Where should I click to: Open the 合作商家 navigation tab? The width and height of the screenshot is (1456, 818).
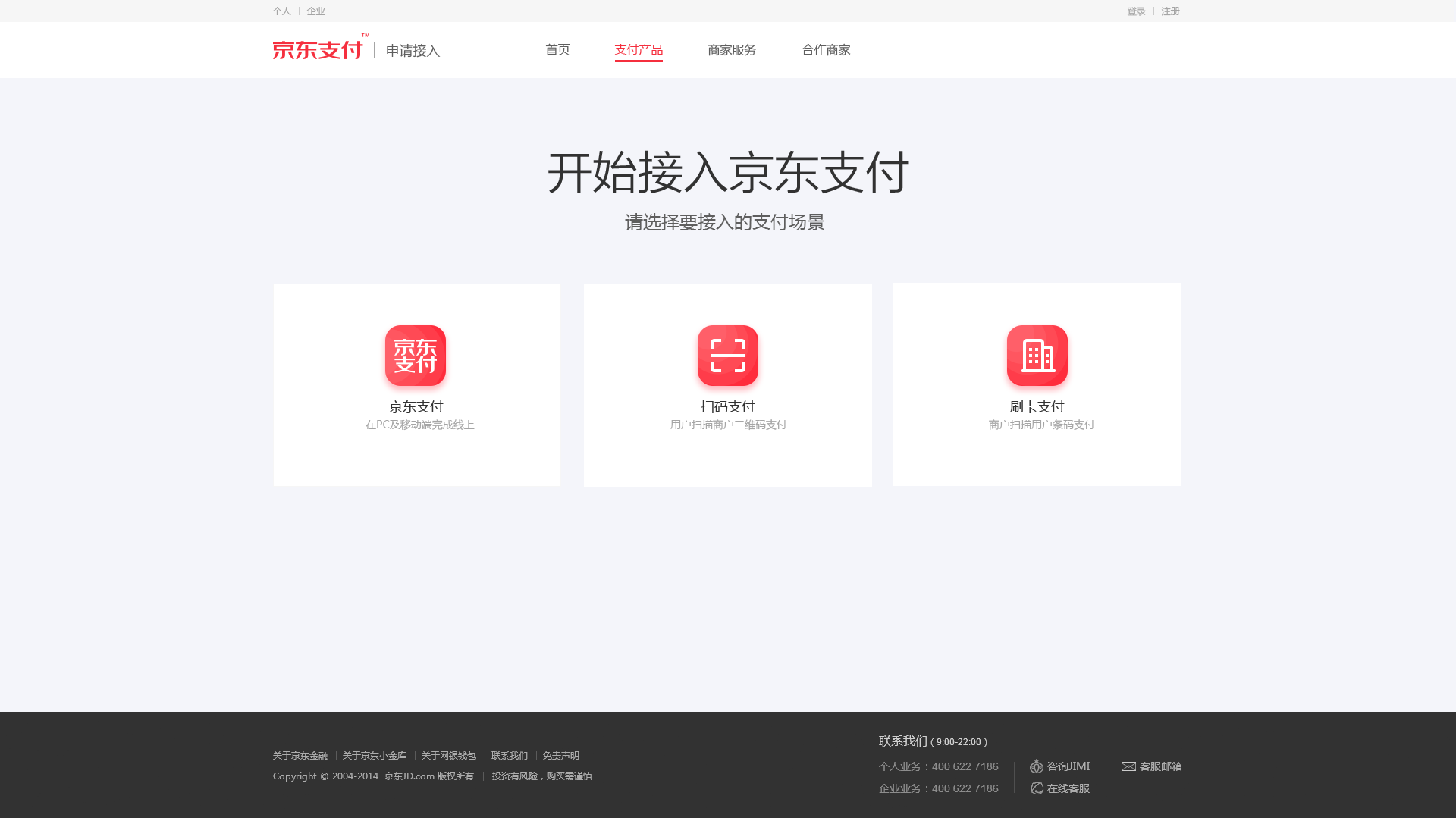pyautogui.click(x=826, y=50)
